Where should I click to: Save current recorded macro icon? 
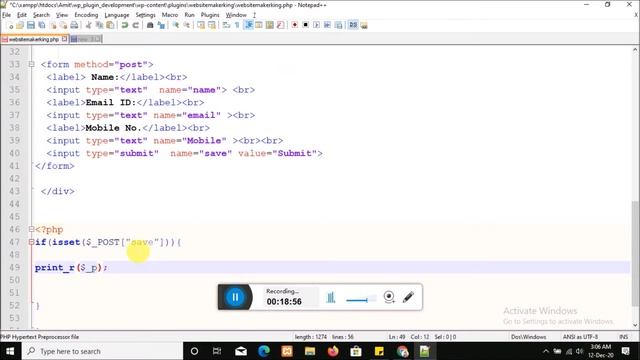(338, 25)
